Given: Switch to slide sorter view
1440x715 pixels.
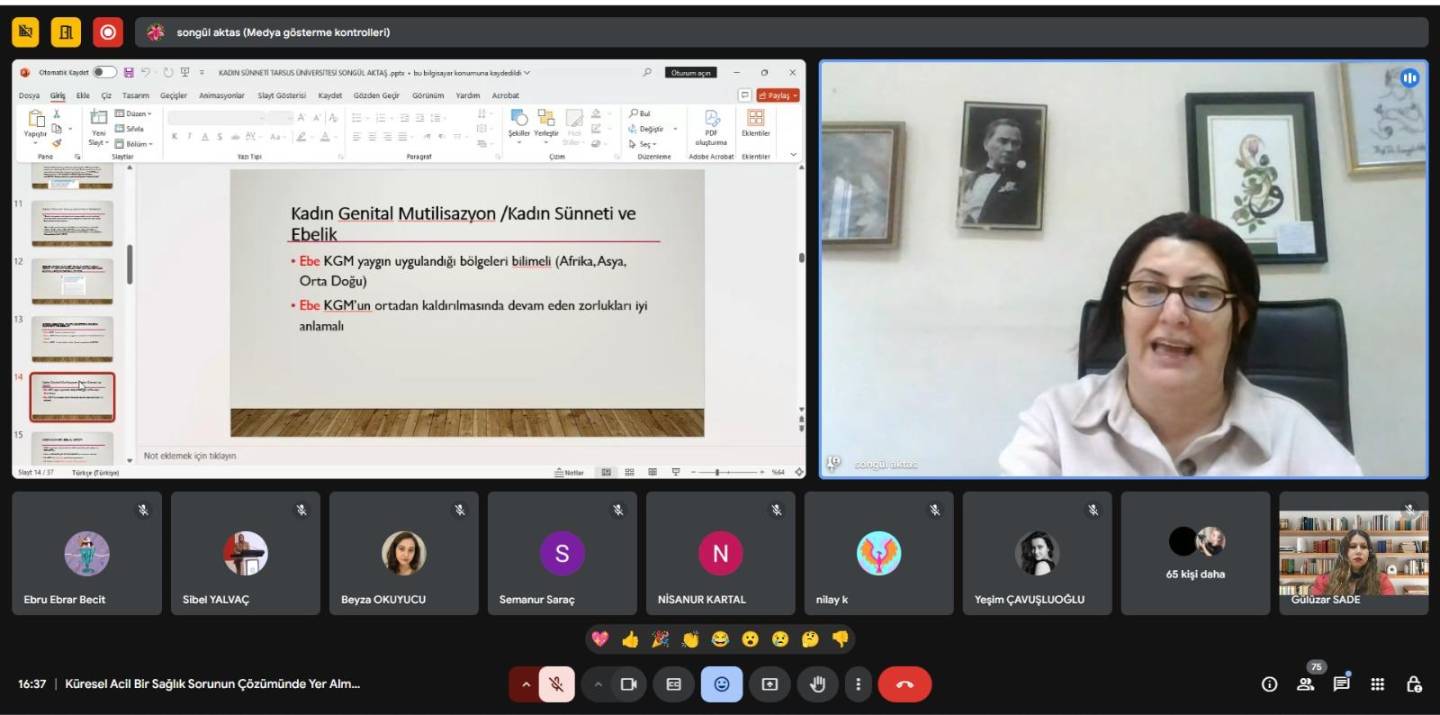Looking at the screenshot, I should pos(630,472).
